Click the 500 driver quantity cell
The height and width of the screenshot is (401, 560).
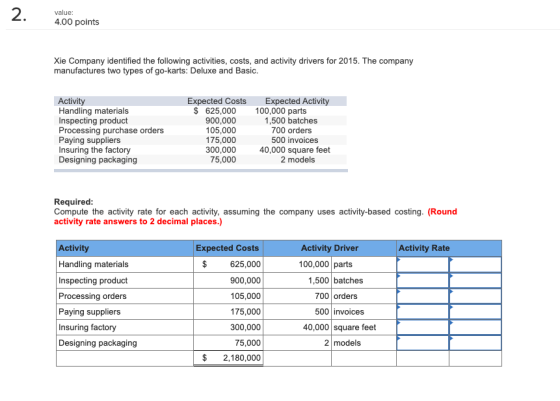[x=297, y=312]
